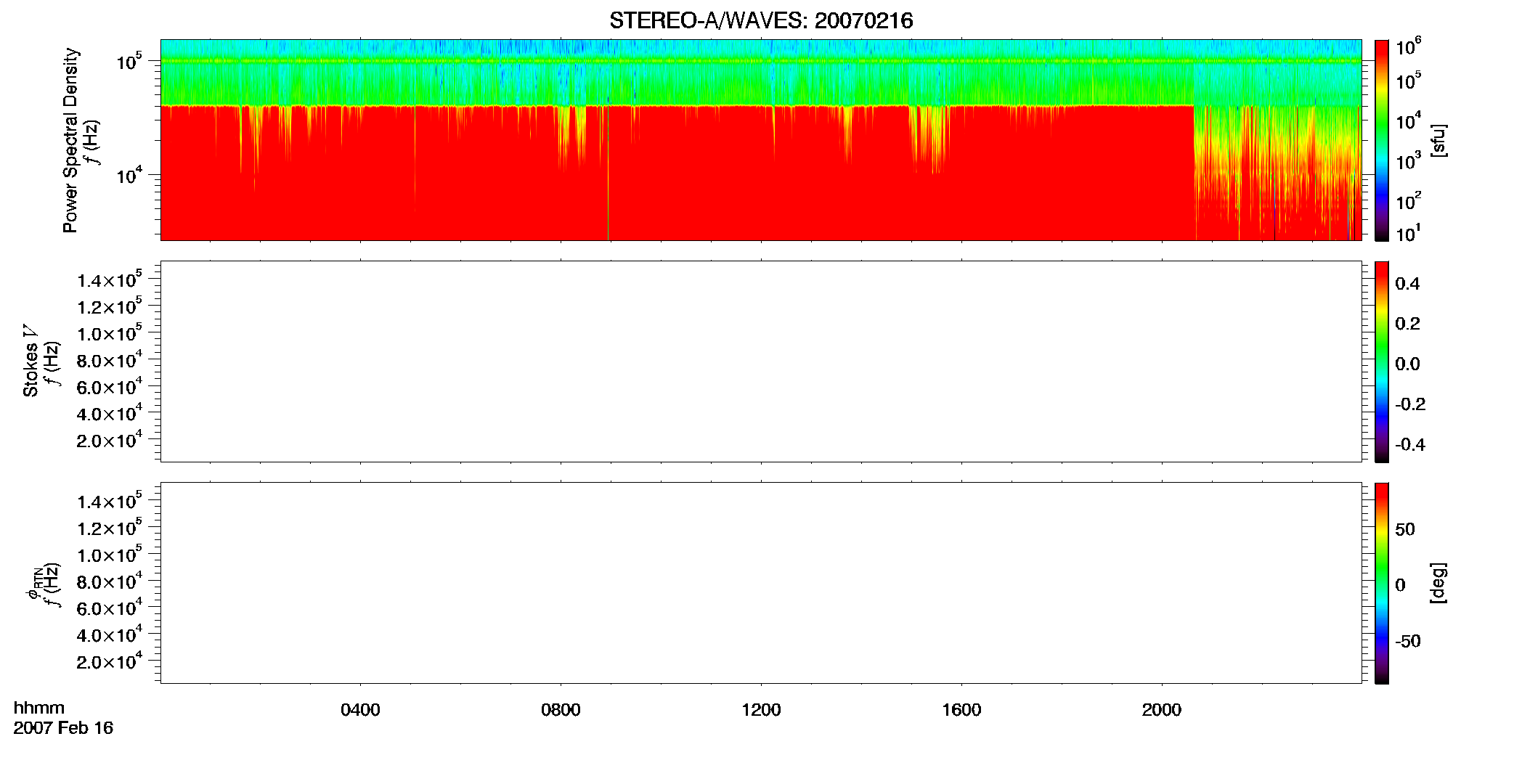This screenshot has width=1522, height=784.
Task: Select the "2000" time tick label
Action: 1162,710
